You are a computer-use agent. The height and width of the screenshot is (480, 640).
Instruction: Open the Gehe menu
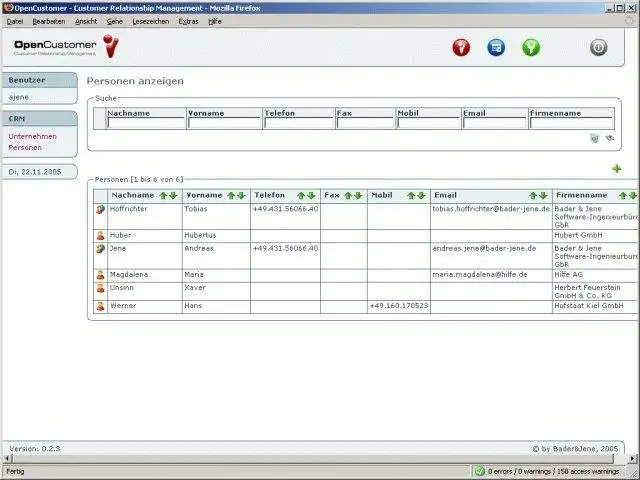(x=115, y=22)
